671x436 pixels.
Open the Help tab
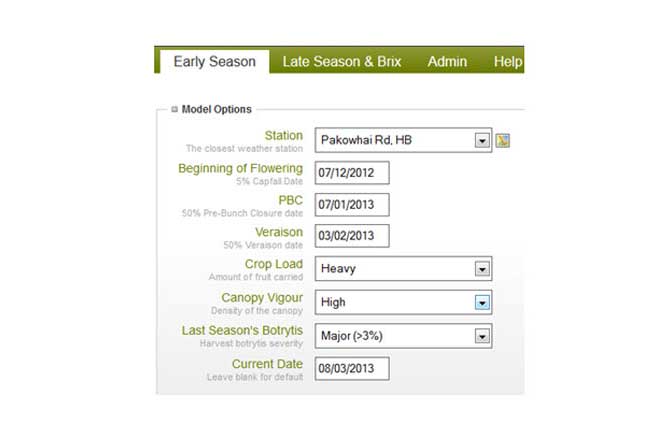(508, 62)
